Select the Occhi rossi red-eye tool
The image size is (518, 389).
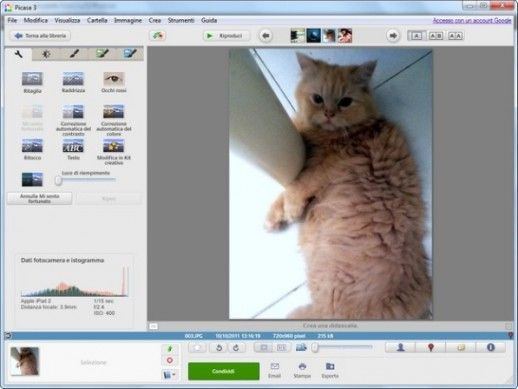point(114,83)
